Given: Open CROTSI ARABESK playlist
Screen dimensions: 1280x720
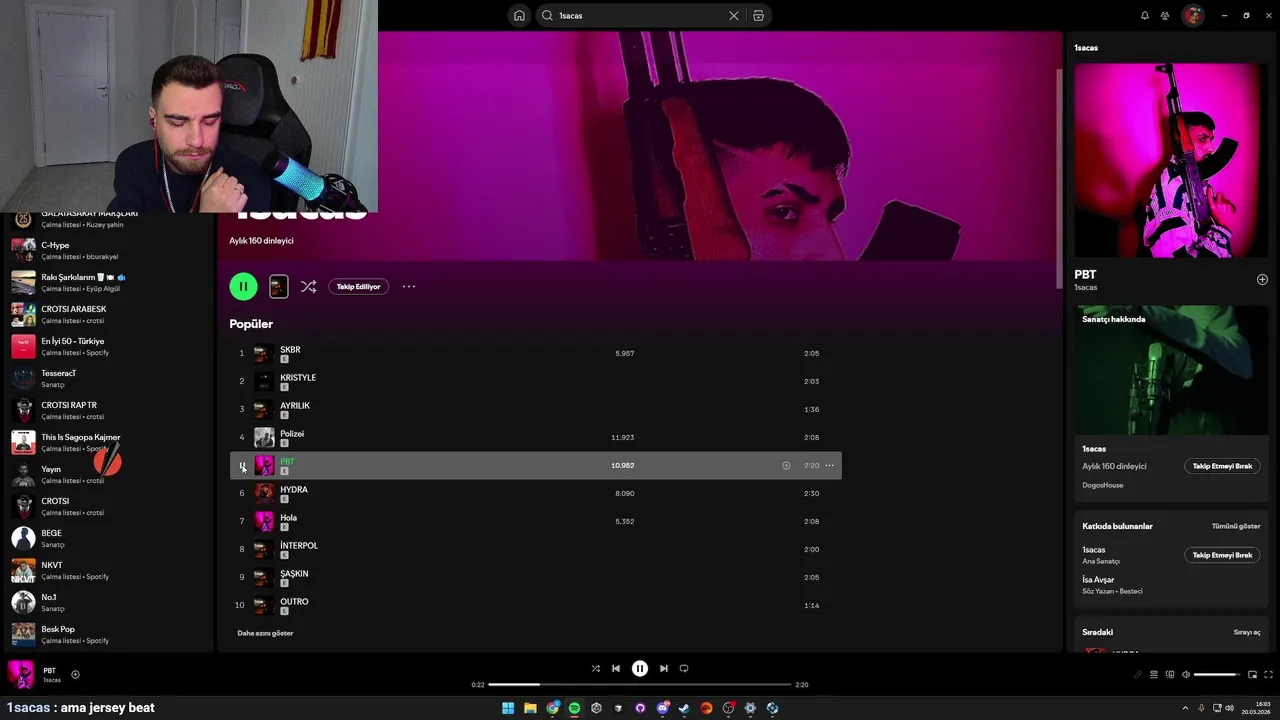Looking at the screenshot, I should 110,314.
